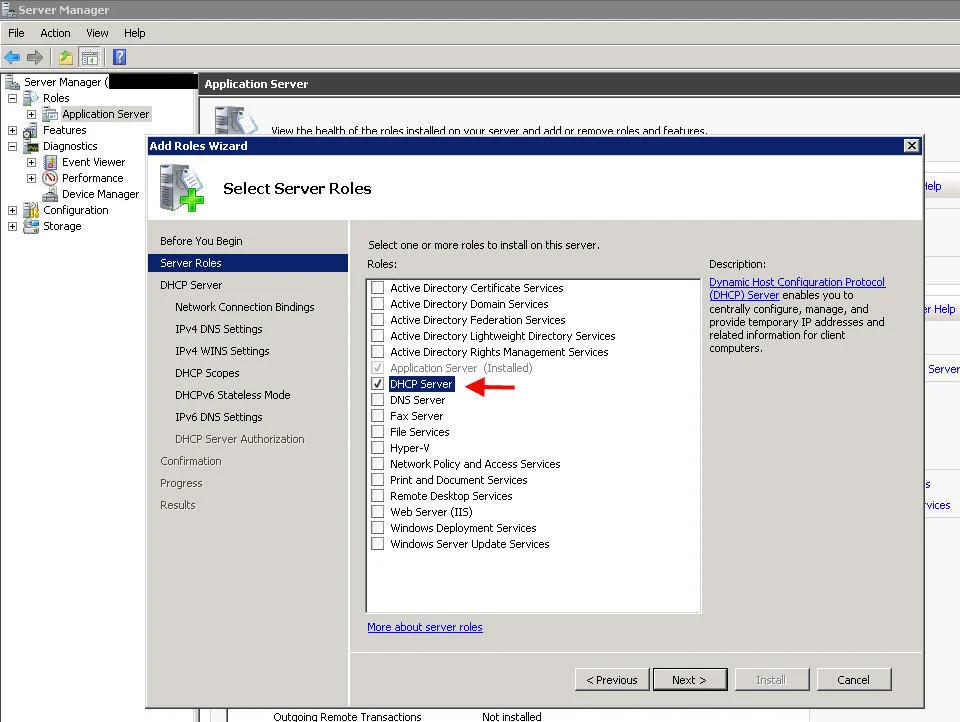
Task: Click the Server Manager title bar icon
Action: click(x=8, y=10)
